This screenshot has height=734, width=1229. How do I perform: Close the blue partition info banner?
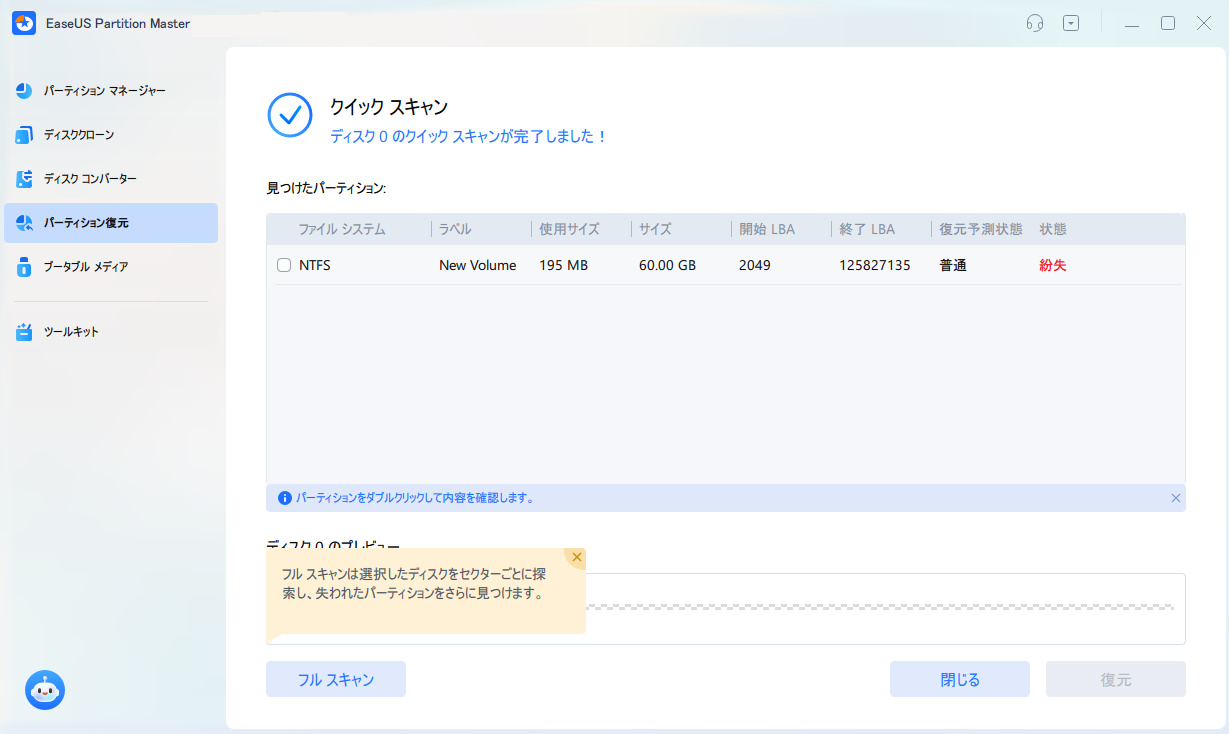1176,497
